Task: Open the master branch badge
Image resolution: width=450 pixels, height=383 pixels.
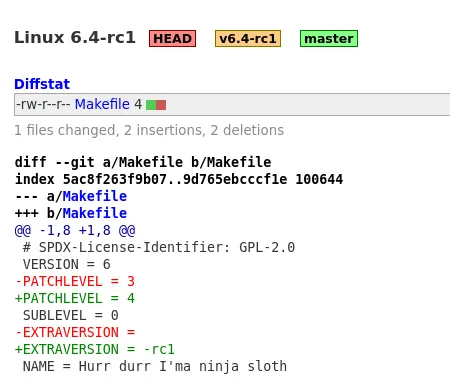Action: (329, 39)
